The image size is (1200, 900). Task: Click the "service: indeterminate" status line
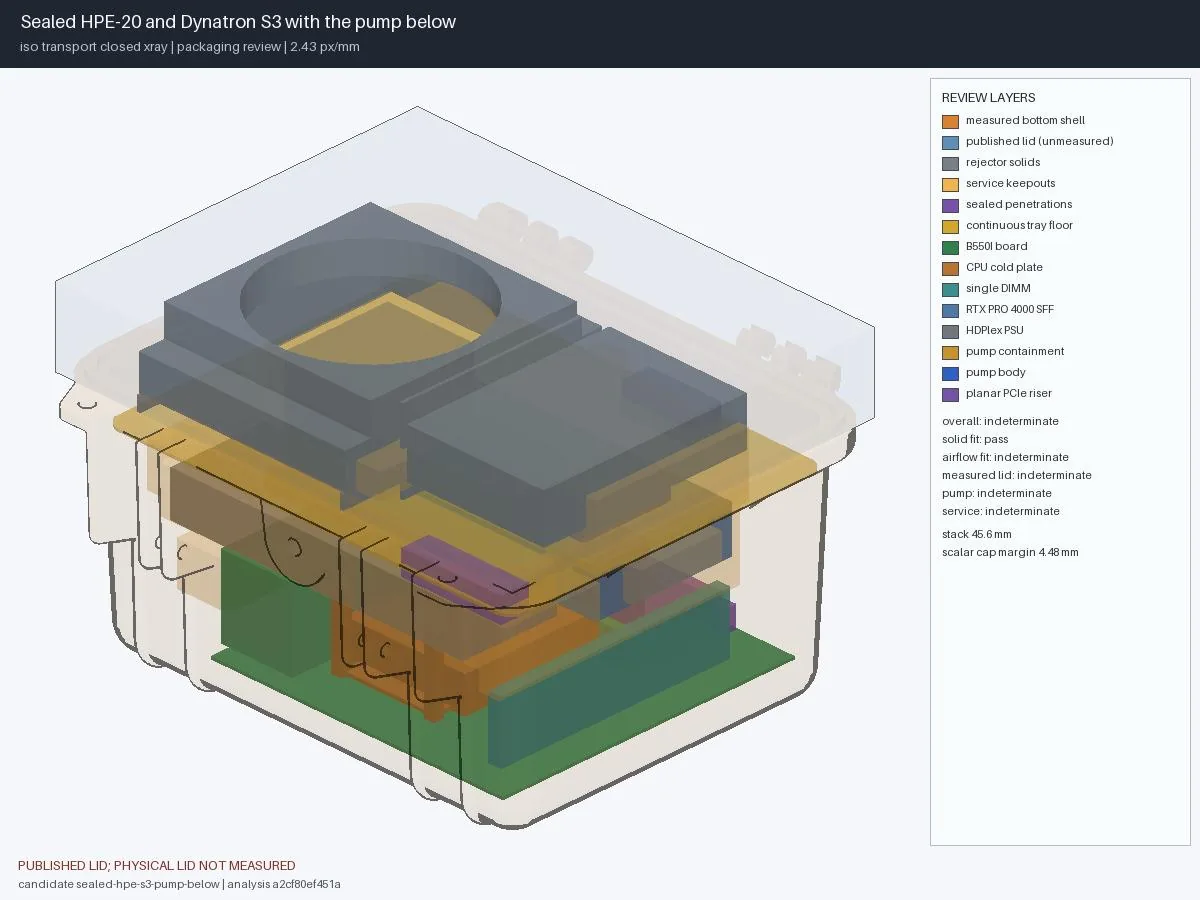(1001, 511)
